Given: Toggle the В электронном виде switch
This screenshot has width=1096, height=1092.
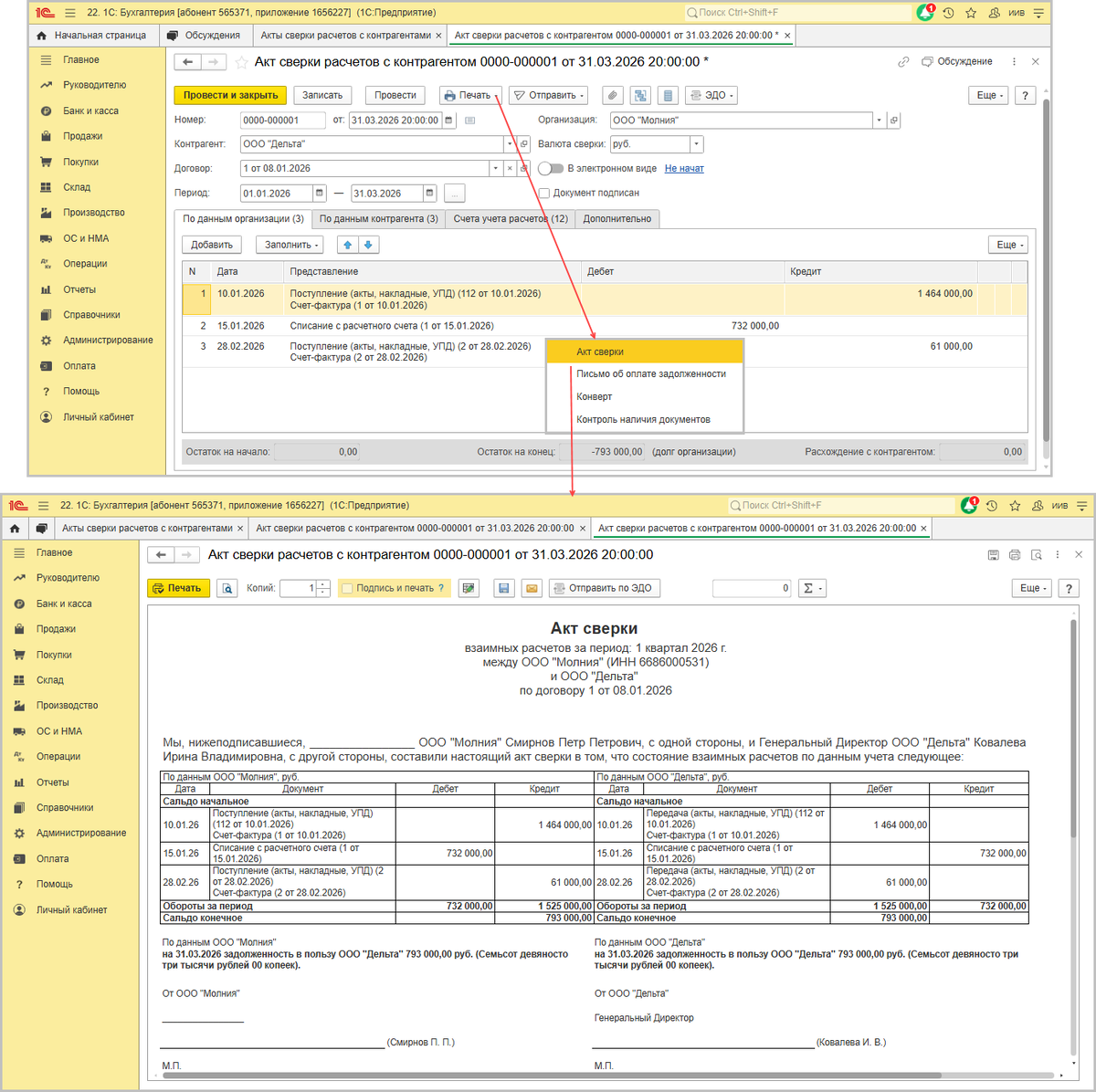Looking at the screenshot, I should pos(551,169).
